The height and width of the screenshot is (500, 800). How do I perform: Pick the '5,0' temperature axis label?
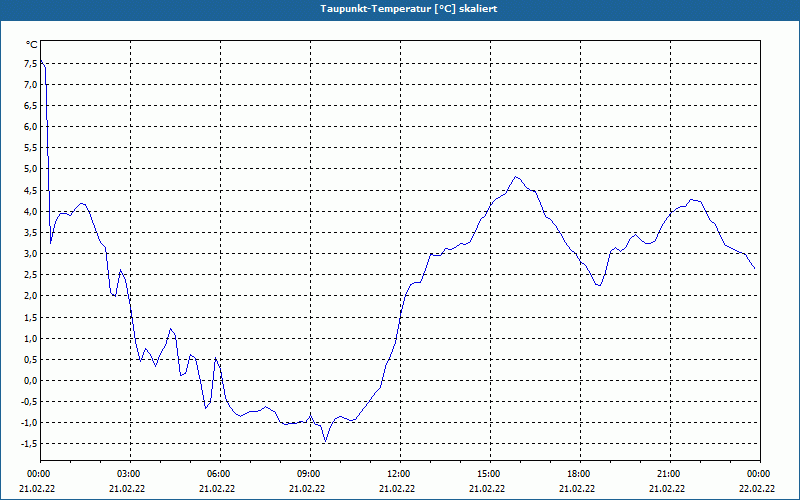coord(31,169)
